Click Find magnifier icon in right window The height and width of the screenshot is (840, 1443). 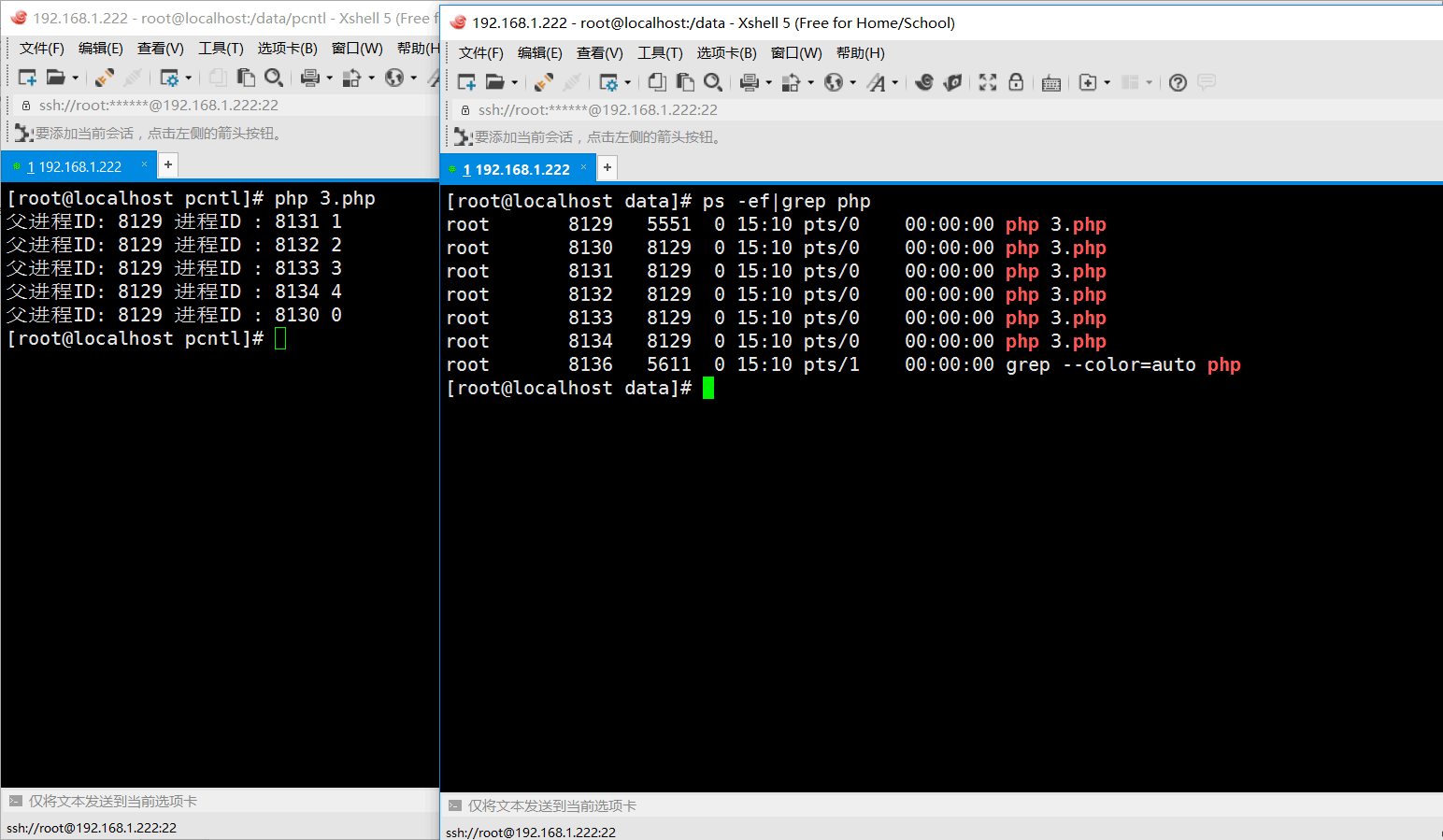tap(712, 82)
